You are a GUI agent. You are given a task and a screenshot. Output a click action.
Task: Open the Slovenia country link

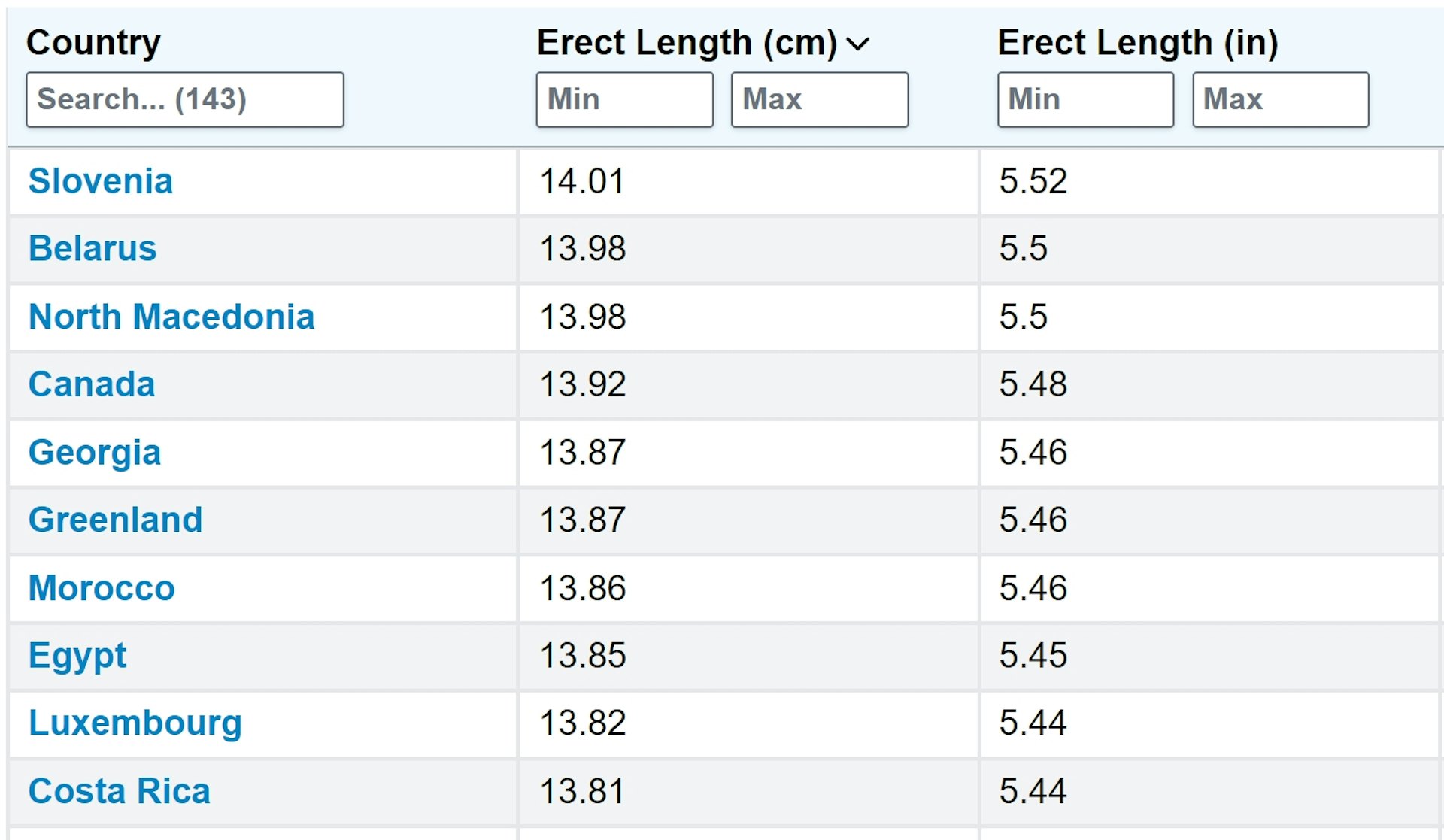click(100, 181)
